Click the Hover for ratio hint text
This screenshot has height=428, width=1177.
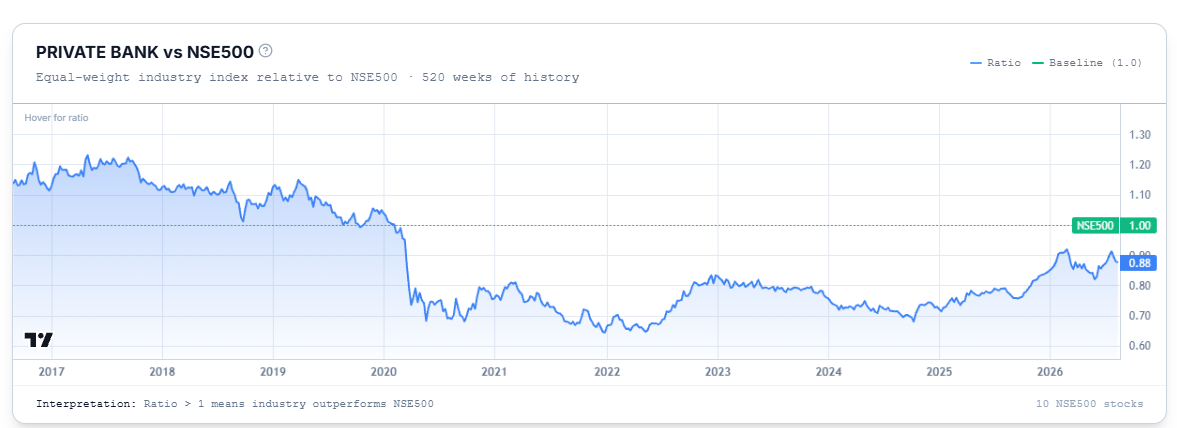point(57,118)
